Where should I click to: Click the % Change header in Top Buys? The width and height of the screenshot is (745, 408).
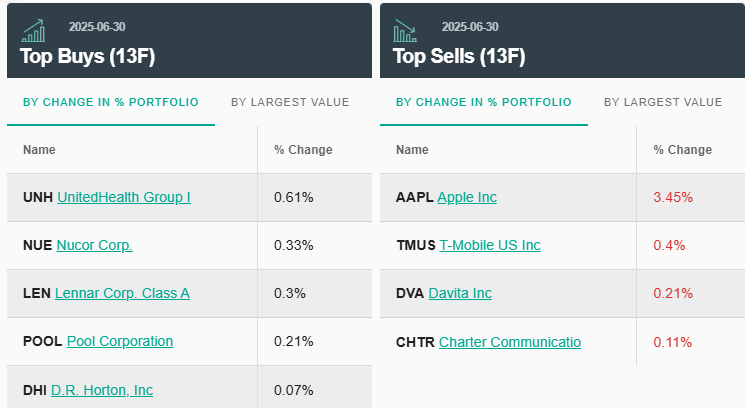(x=303, y=150)
